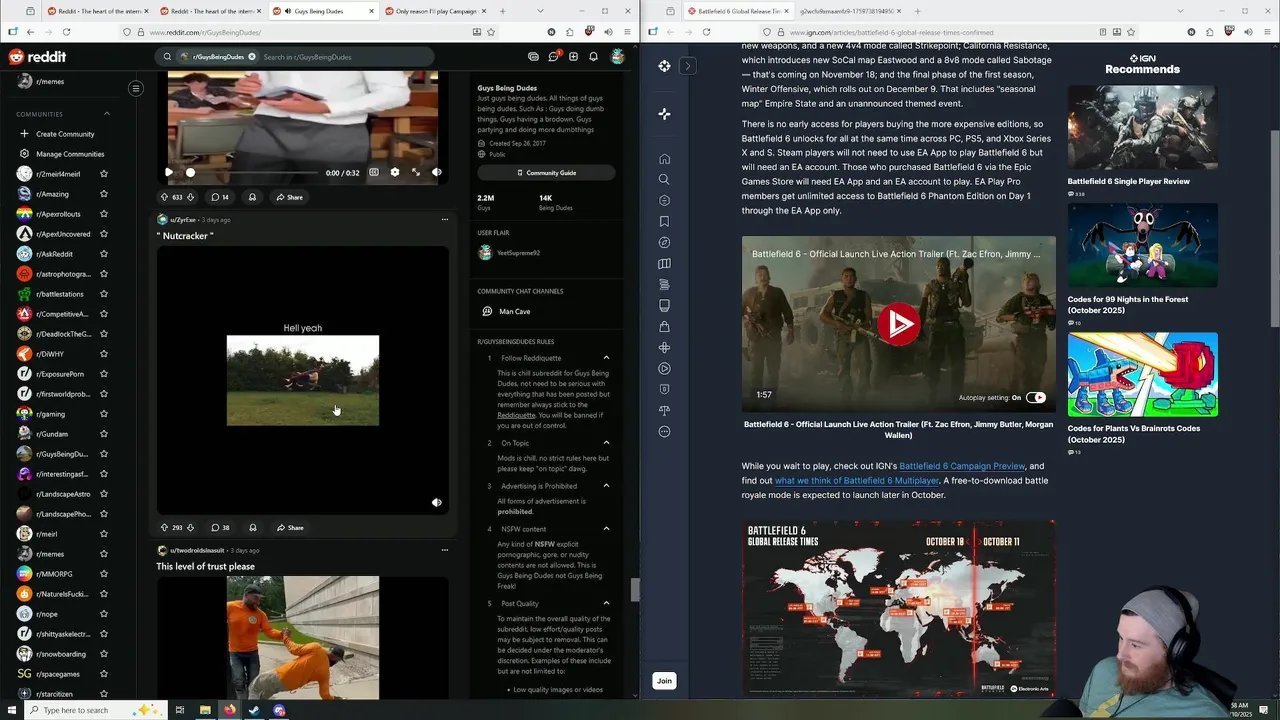Open overflow menu on trust post
Image resolution: width=1280 pixels, height=720 pixels.
pos(445,550)
